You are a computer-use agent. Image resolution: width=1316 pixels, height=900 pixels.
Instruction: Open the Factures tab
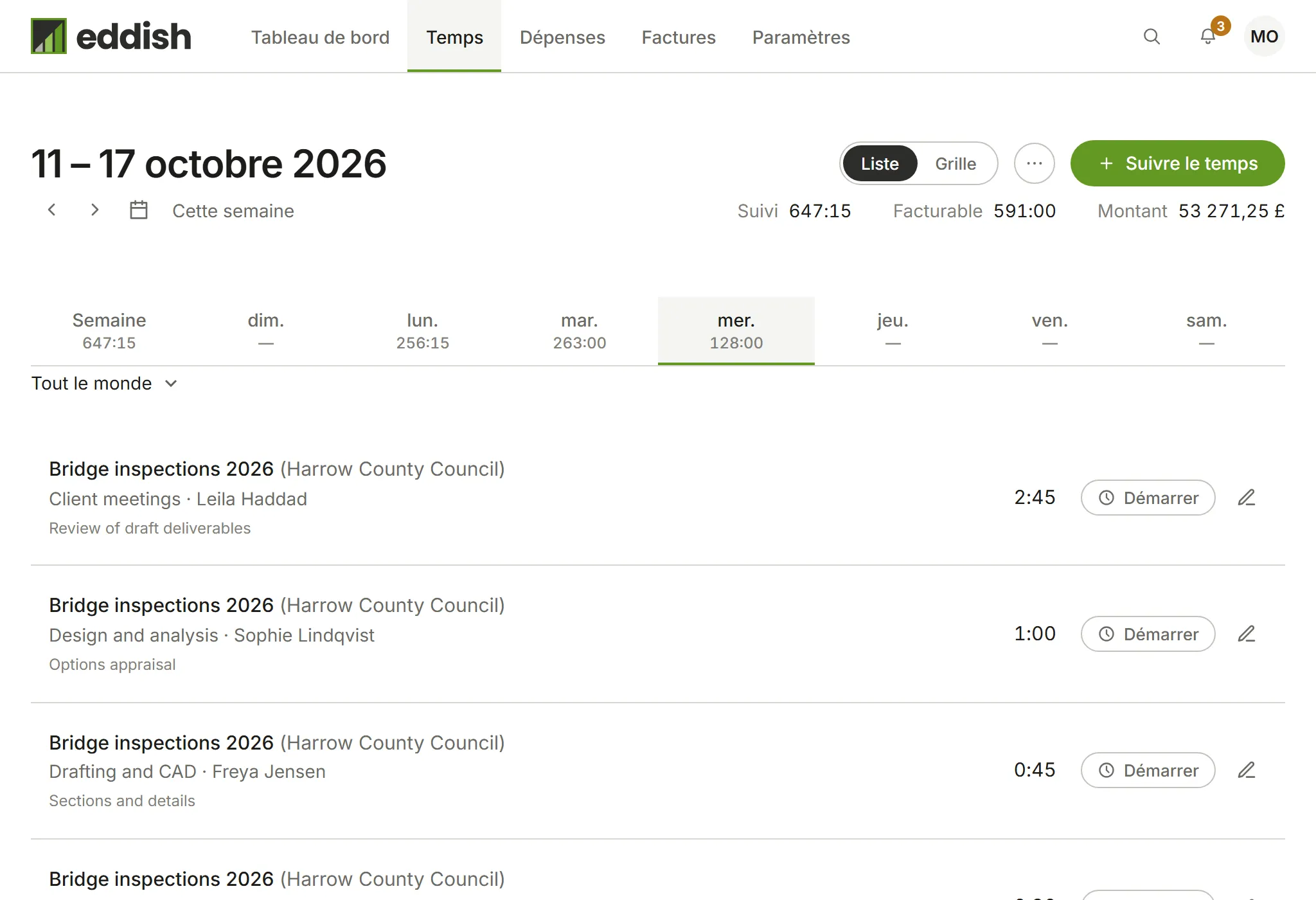[x=679, y=37]
